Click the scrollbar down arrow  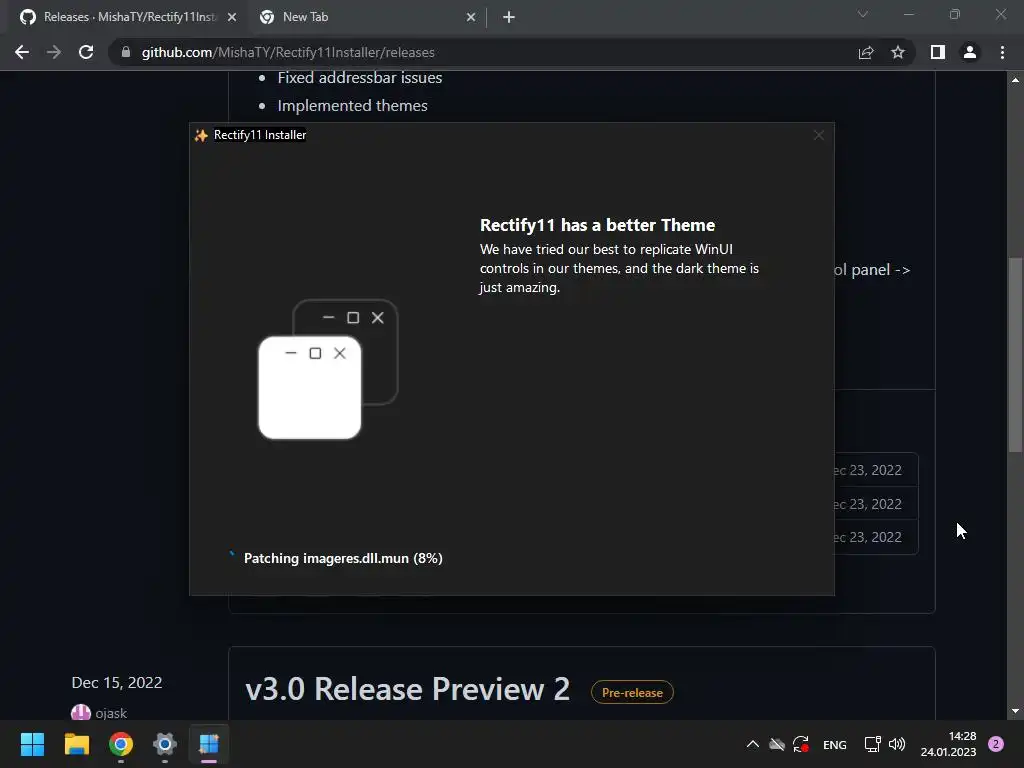(x=1015, y=711)
